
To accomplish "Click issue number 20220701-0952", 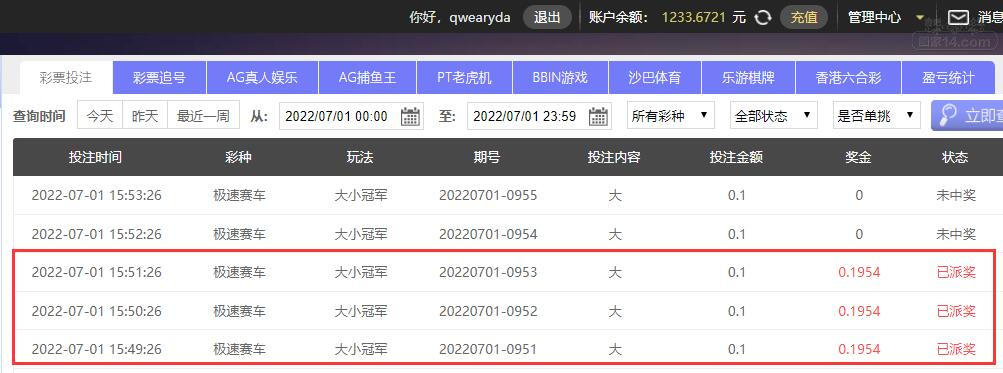I will pos(488,312).
